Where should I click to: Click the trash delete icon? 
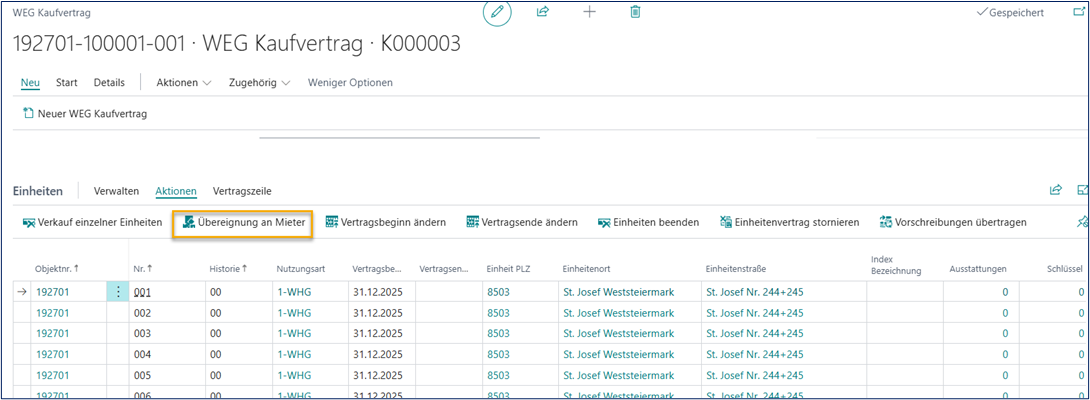click(635, 12)
